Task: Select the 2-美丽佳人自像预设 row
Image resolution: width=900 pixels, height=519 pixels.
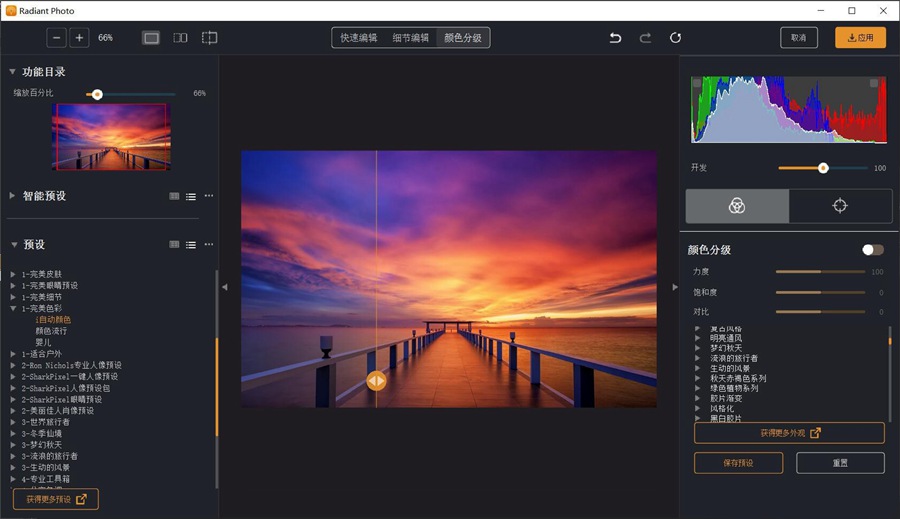Action: coord(57,410)
